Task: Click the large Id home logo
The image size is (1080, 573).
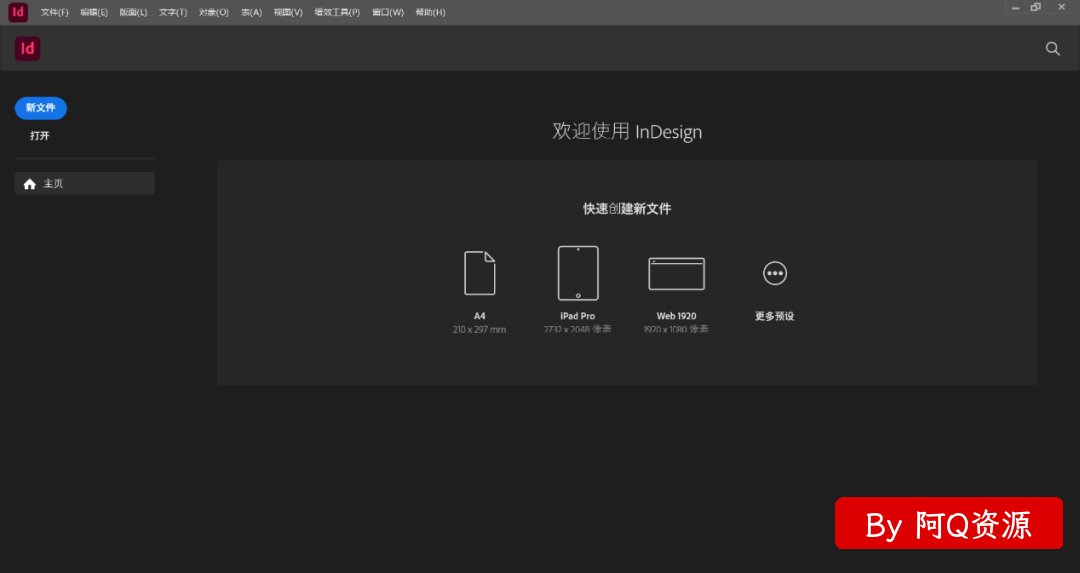Action: (x=28, y=48)
